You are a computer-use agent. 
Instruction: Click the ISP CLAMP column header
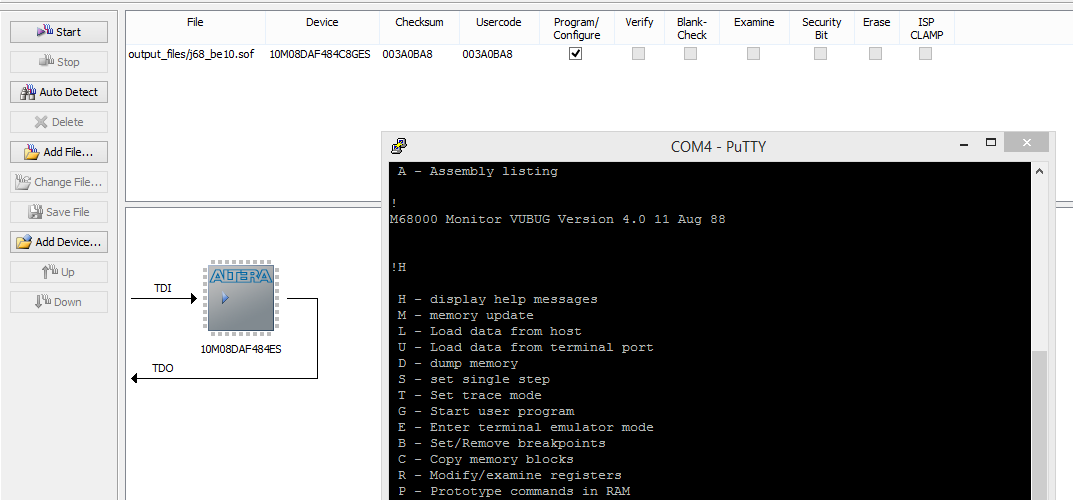[927, 28]
